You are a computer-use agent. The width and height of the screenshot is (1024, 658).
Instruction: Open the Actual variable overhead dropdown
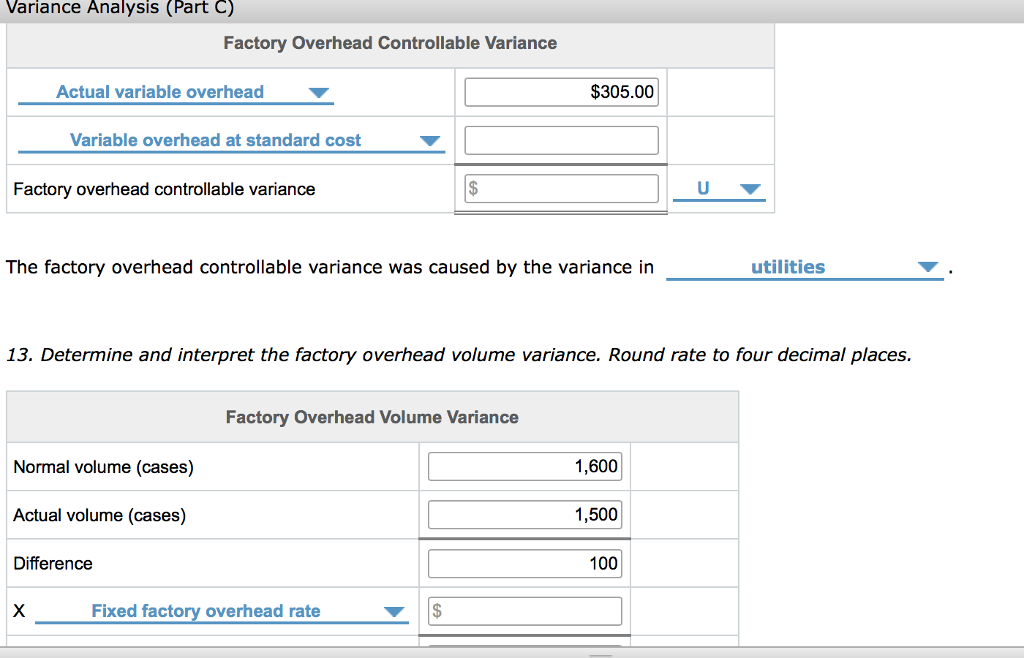[319, 91]
